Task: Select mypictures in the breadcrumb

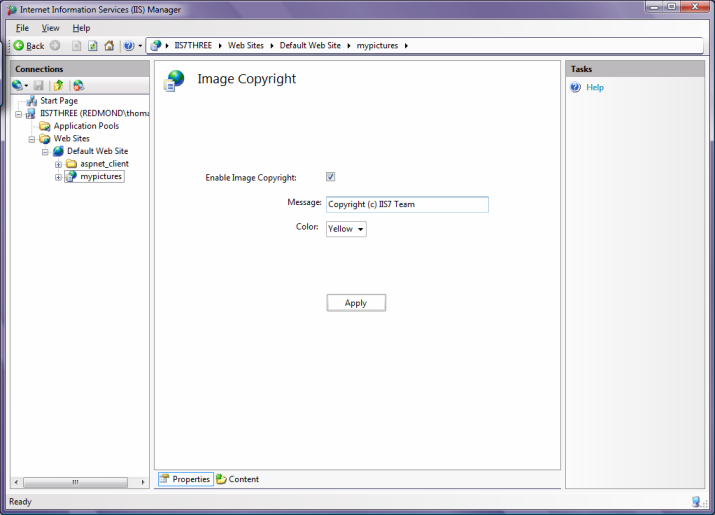Action: pos(377,45)
